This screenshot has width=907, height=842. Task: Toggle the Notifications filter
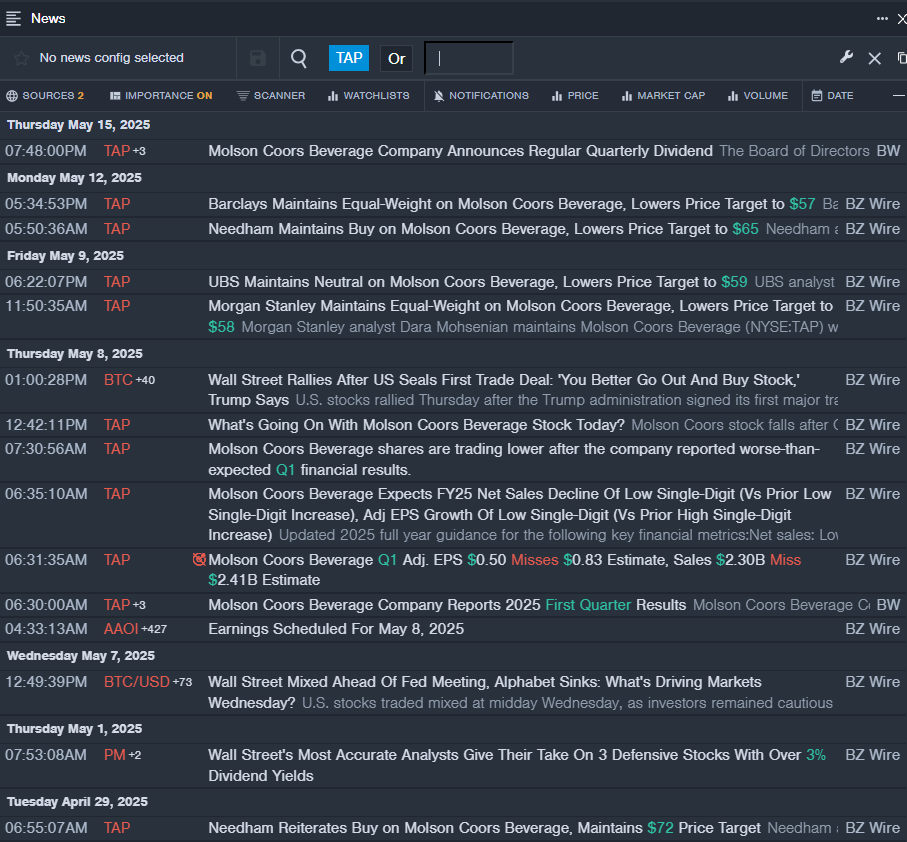481,95
